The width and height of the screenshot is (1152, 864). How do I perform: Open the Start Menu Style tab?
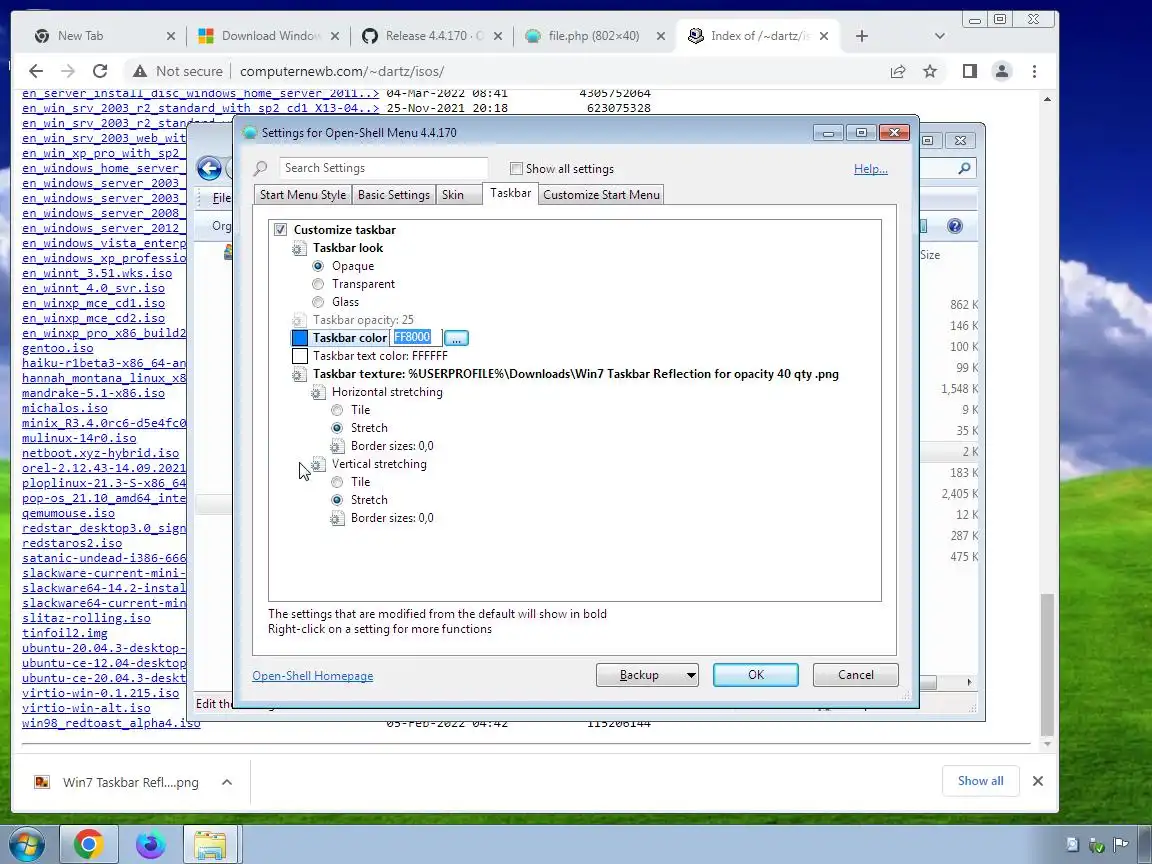tap(303, 195)
